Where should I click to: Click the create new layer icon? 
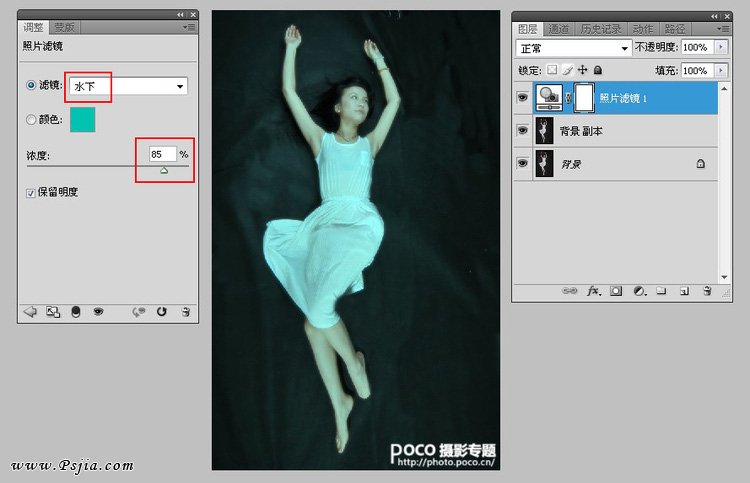point(684,291)
